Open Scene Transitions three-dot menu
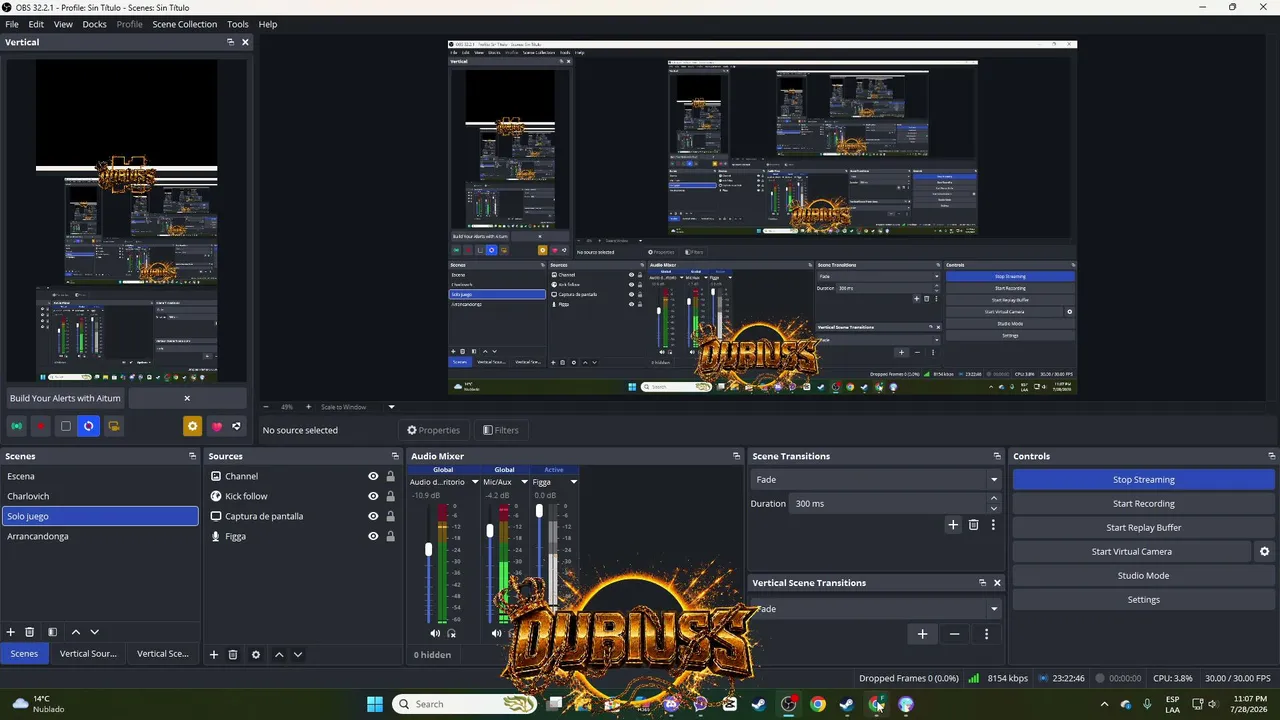The image size is (1280, 720). (993, 524)
